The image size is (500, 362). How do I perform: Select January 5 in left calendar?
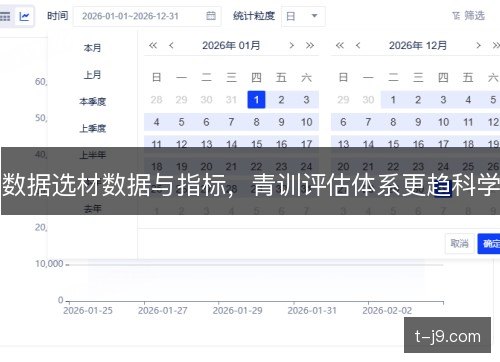(181, 122)
